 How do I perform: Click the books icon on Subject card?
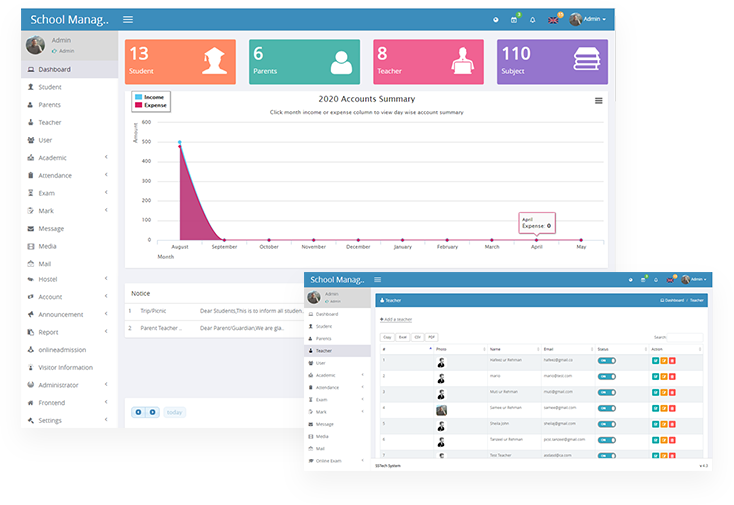coord(587,59)
